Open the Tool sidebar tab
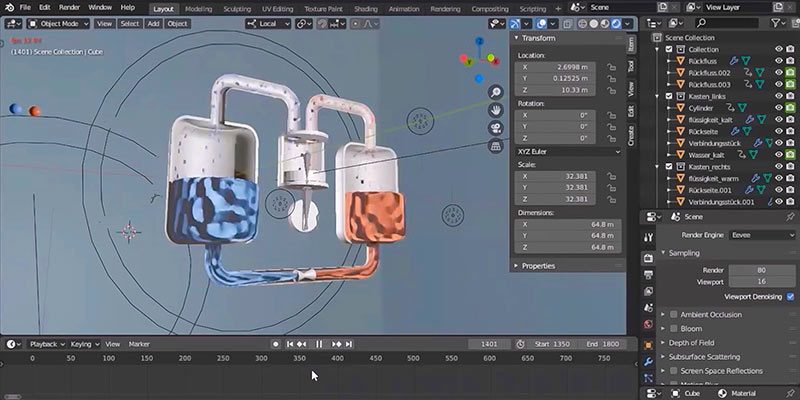Screen dimensions: 800x400 coord(631,66)
